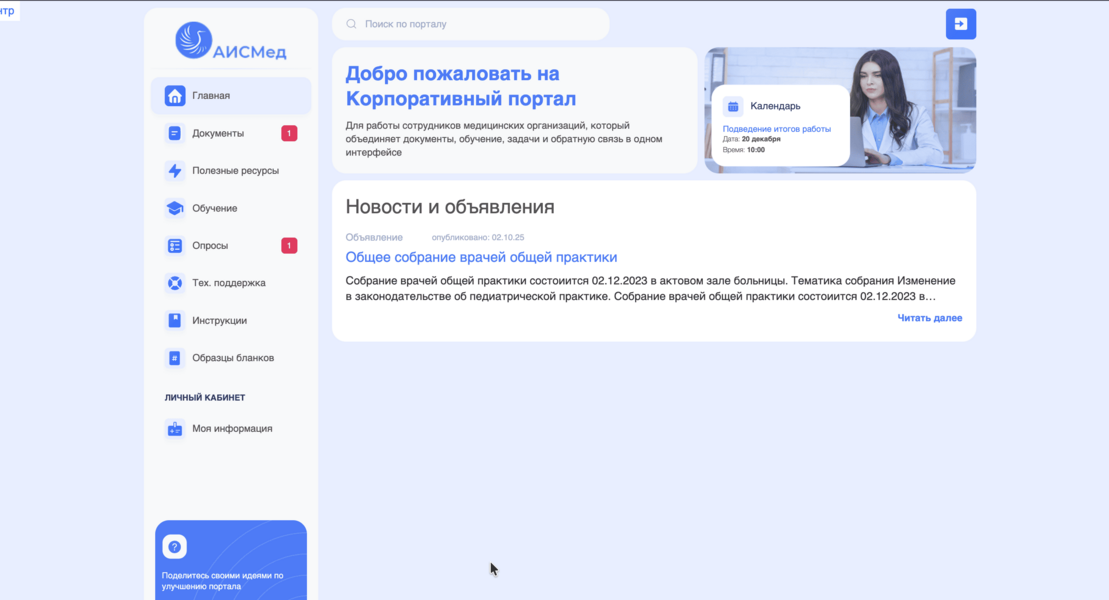Click the calendar icon in the Календарь card
This screenshot has height=600, width=1109.
point(733,106)
